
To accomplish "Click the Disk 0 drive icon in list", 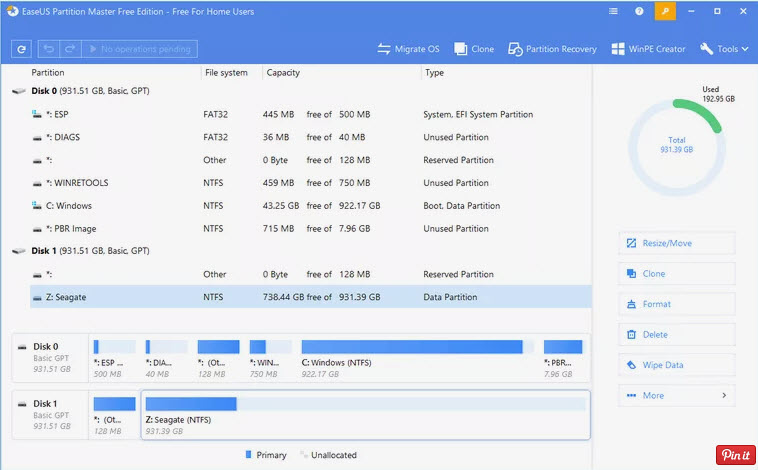I will tap(19, 91).
